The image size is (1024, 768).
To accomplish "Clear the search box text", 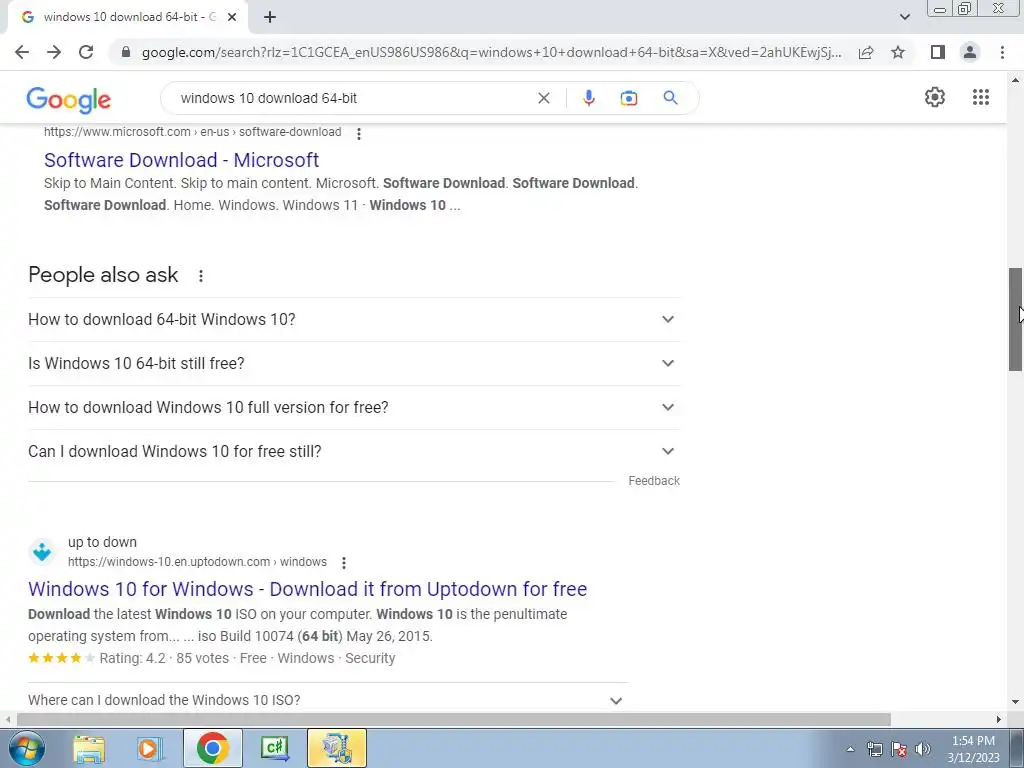I will click(543, 98).
